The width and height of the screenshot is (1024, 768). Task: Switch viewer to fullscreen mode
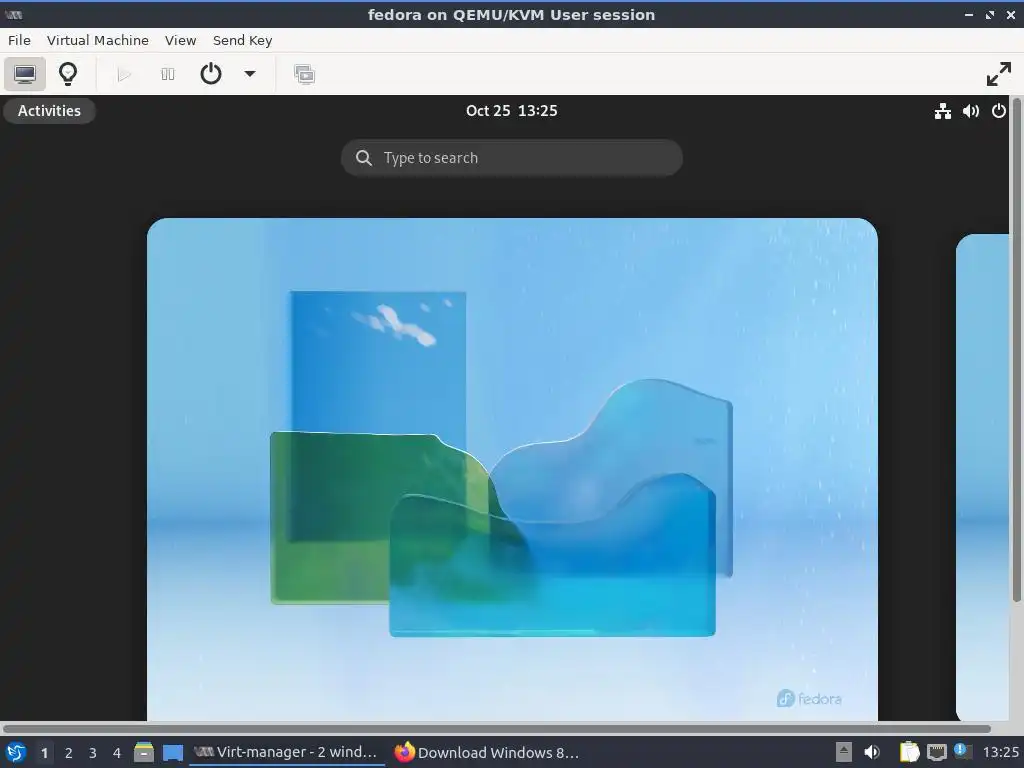click(x=999, y=74)
